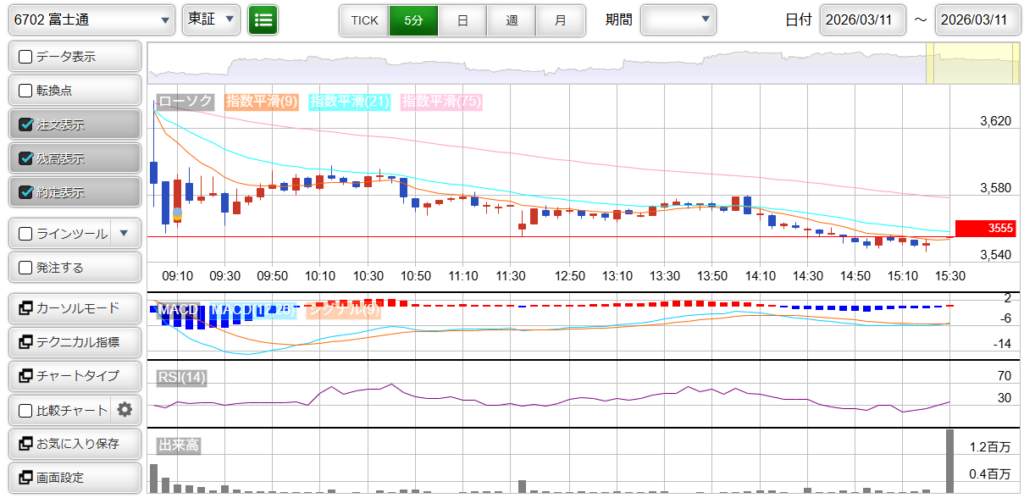Click the green list icon button

263,19
